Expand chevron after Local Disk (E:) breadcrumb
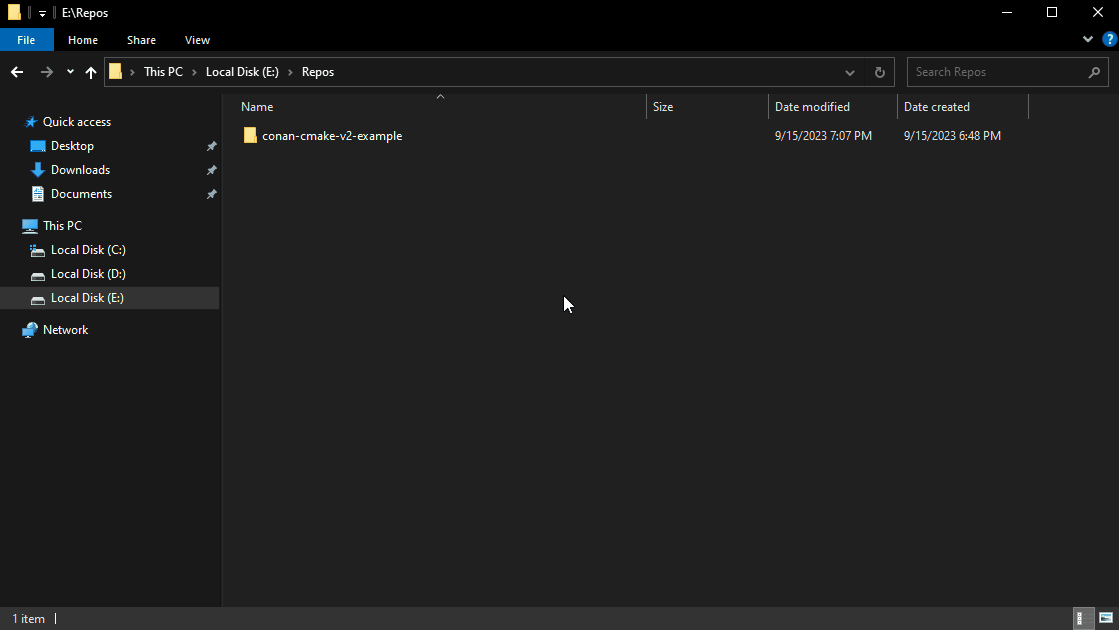This screenshot has width=1119, height=630. click(290, 72)
